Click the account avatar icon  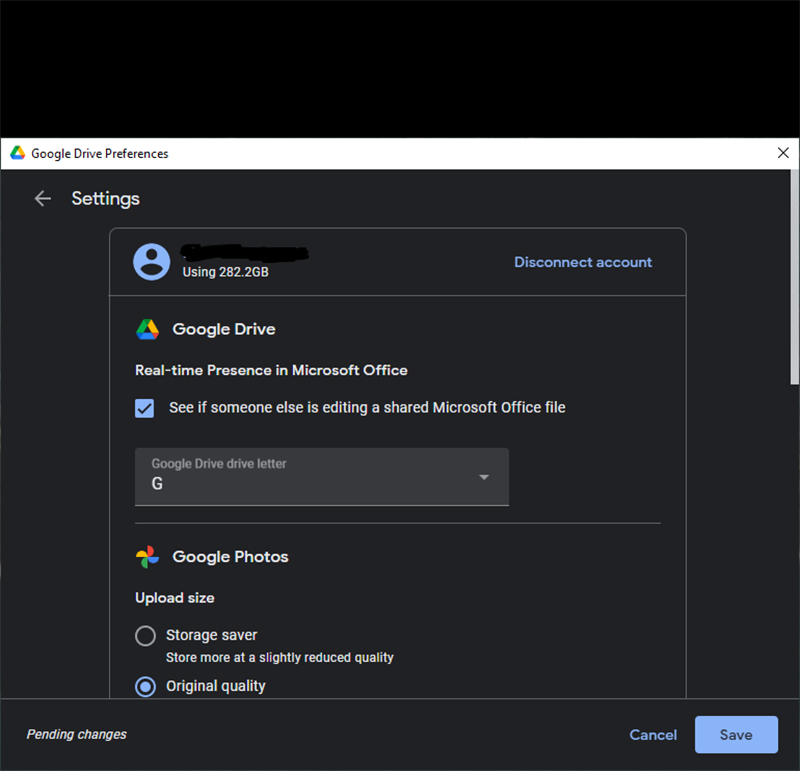[152, 262]
